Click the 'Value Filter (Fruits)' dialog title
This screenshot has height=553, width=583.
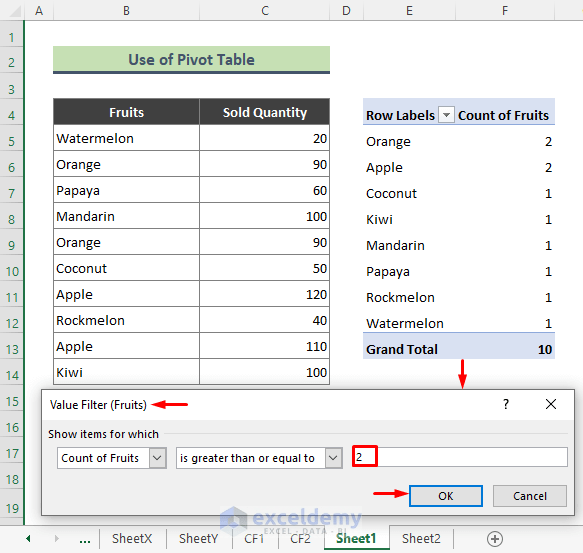pyautogui.click(x=98, y=404)
